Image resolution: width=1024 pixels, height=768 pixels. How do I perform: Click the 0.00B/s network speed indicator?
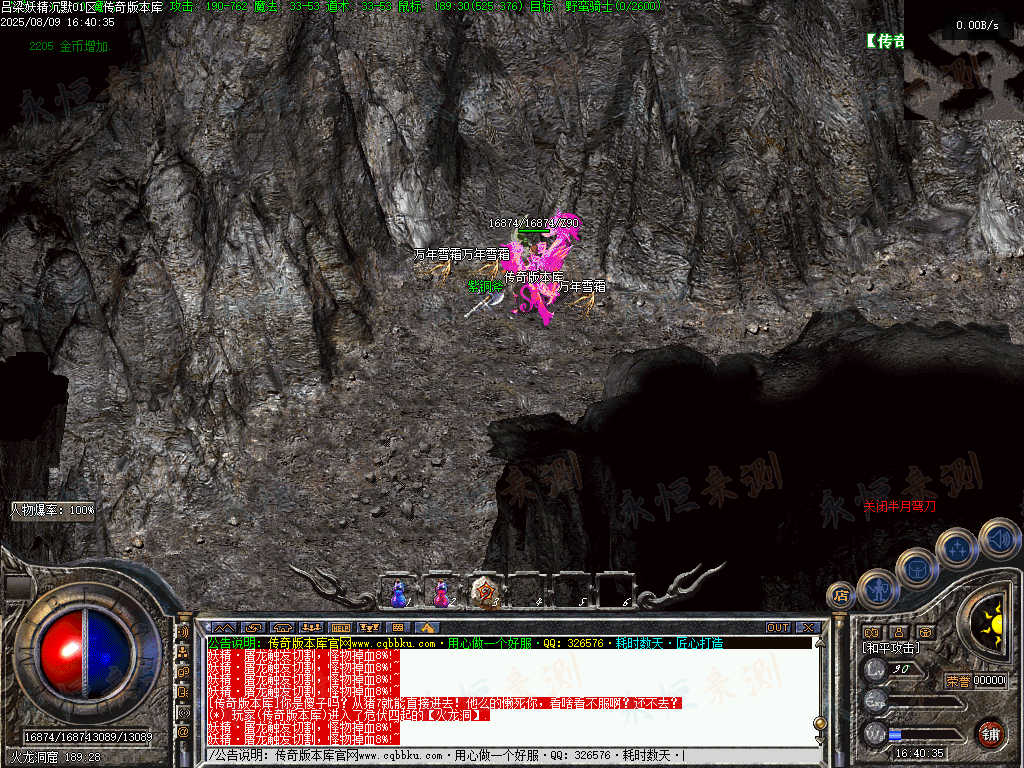tap(977, 25)
